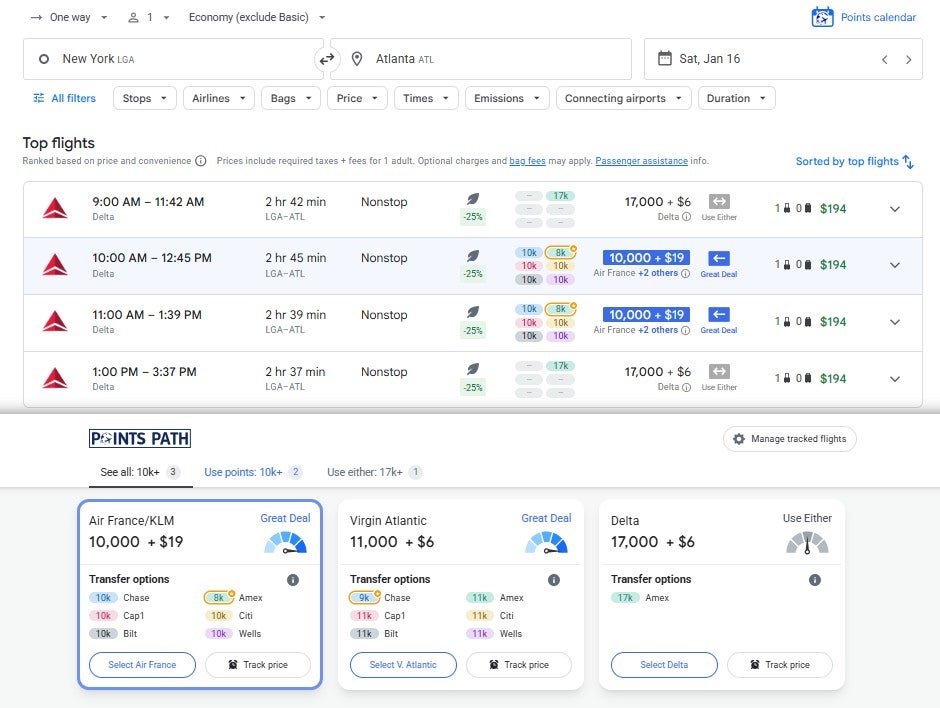This screenshot has width=940, height=708.
Task: Click the All filters link
Action: pyautogui.click(x=64, y=98)
